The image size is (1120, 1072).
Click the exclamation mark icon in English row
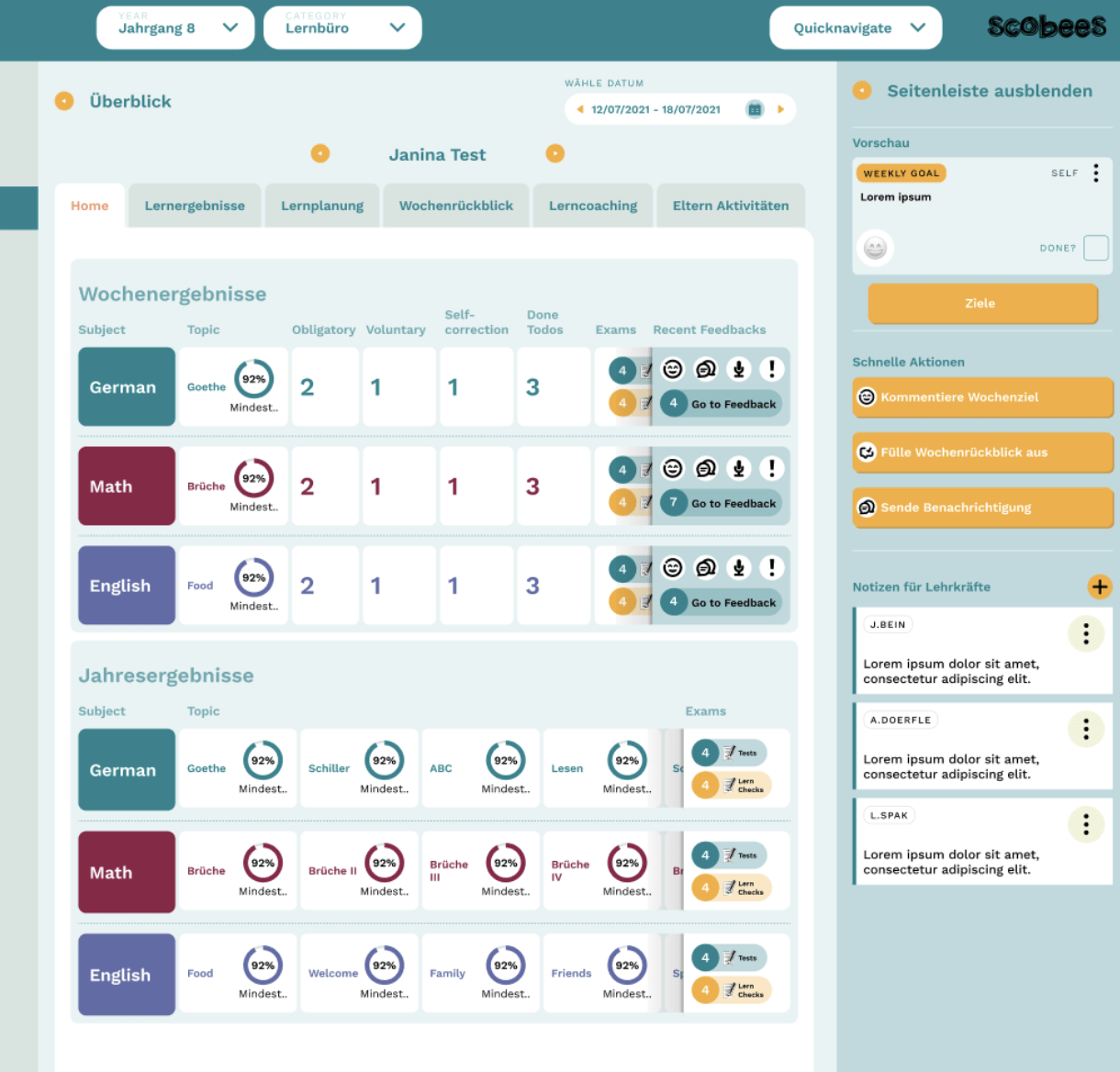click(772, 567)
